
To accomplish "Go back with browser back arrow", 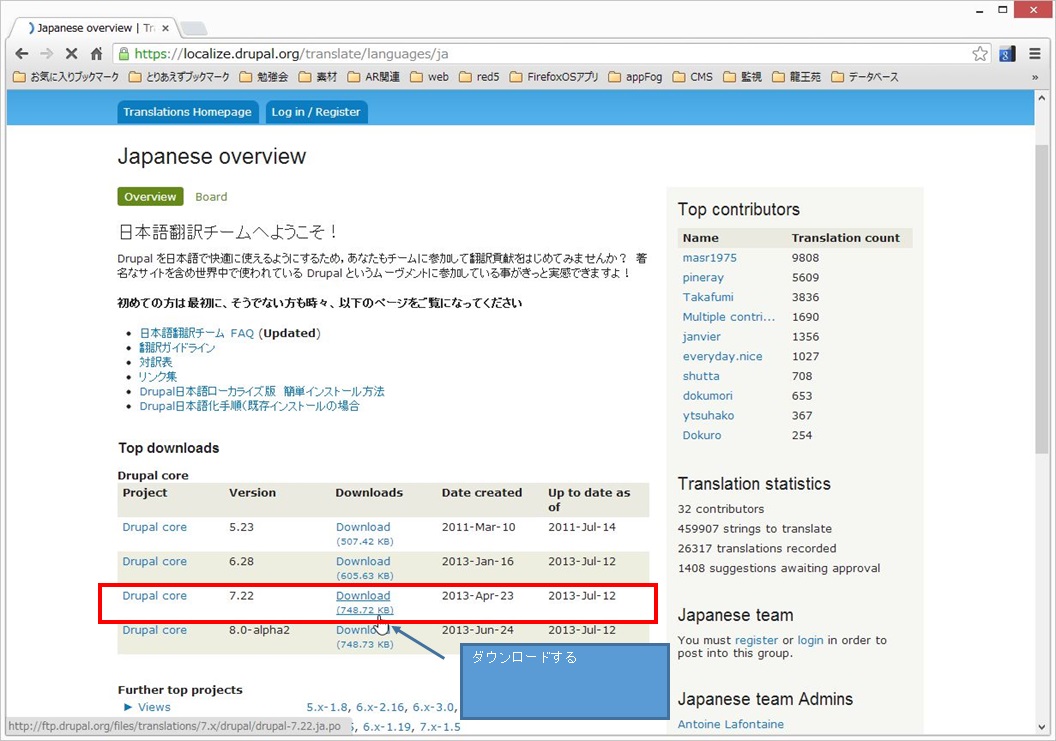I will pos(22,54).
